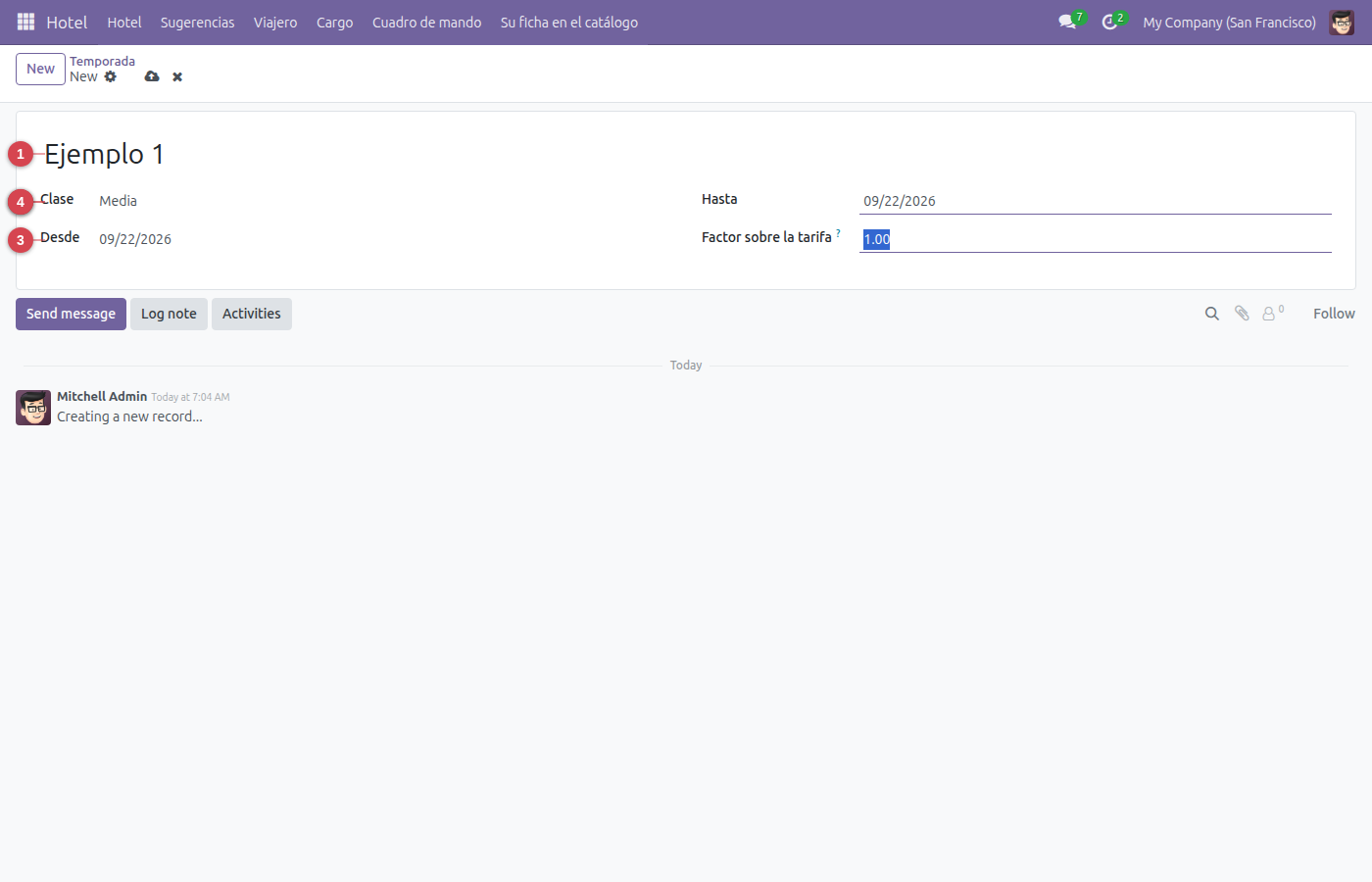Edit the Ejemplo 1 name field
This screenshot has height=882, width=1372.
click(686, 154)
